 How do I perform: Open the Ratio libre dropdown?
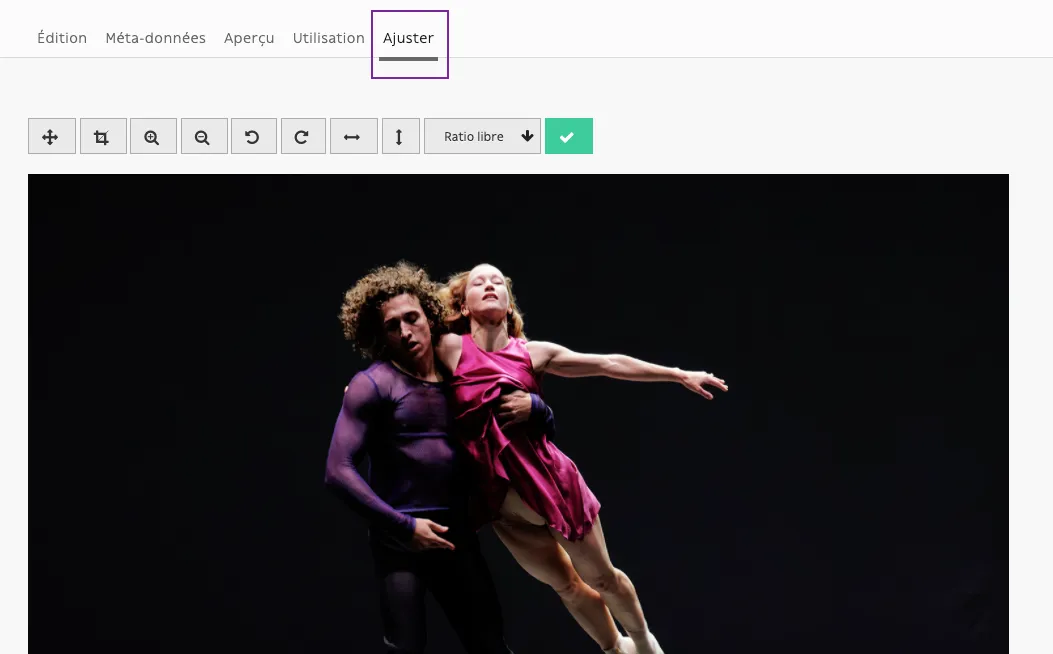[482, 136]
